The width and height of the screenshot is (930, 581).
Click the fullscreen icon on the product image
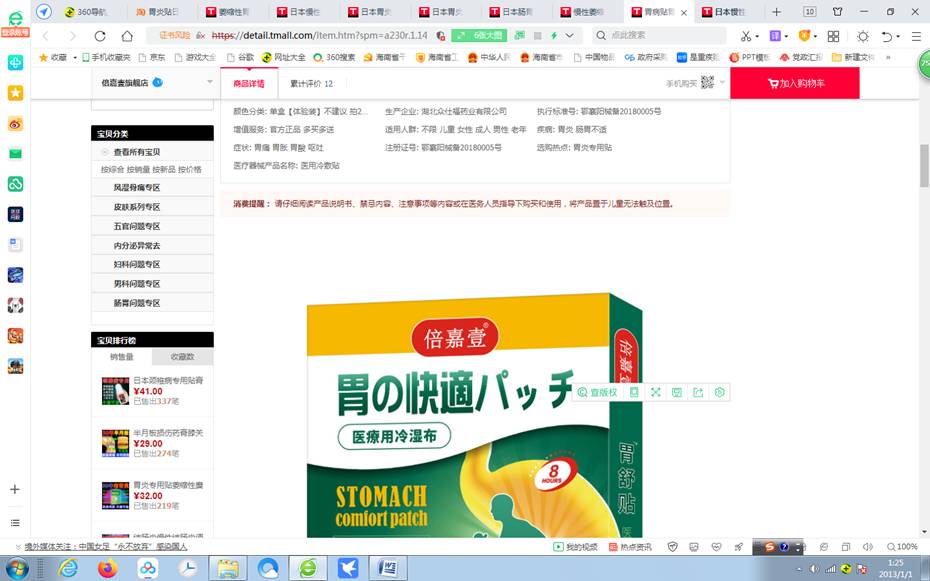click(x=657, y=392)
